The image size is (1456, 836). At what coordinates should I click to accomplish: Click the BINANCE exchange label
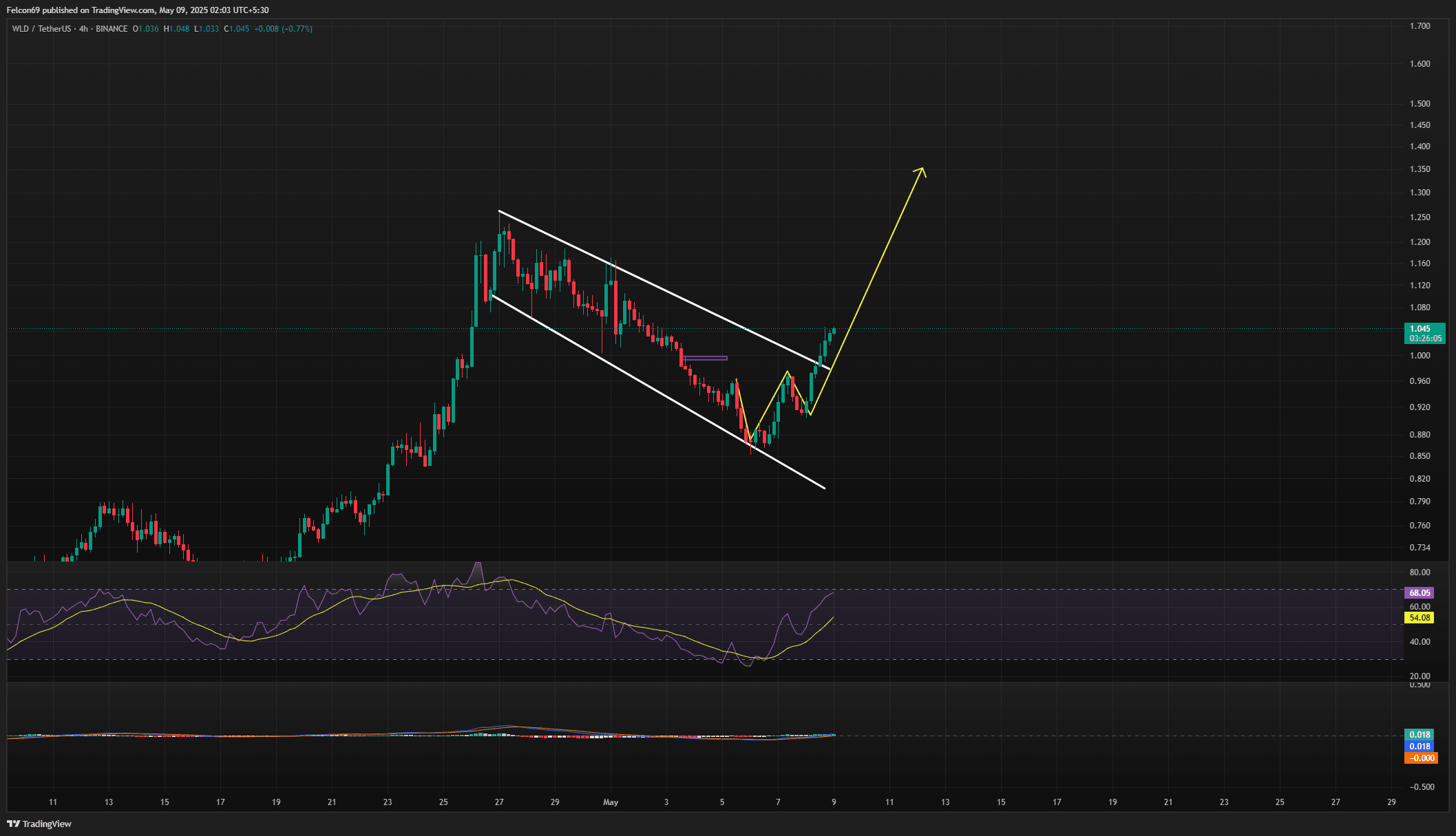(112, 29)
